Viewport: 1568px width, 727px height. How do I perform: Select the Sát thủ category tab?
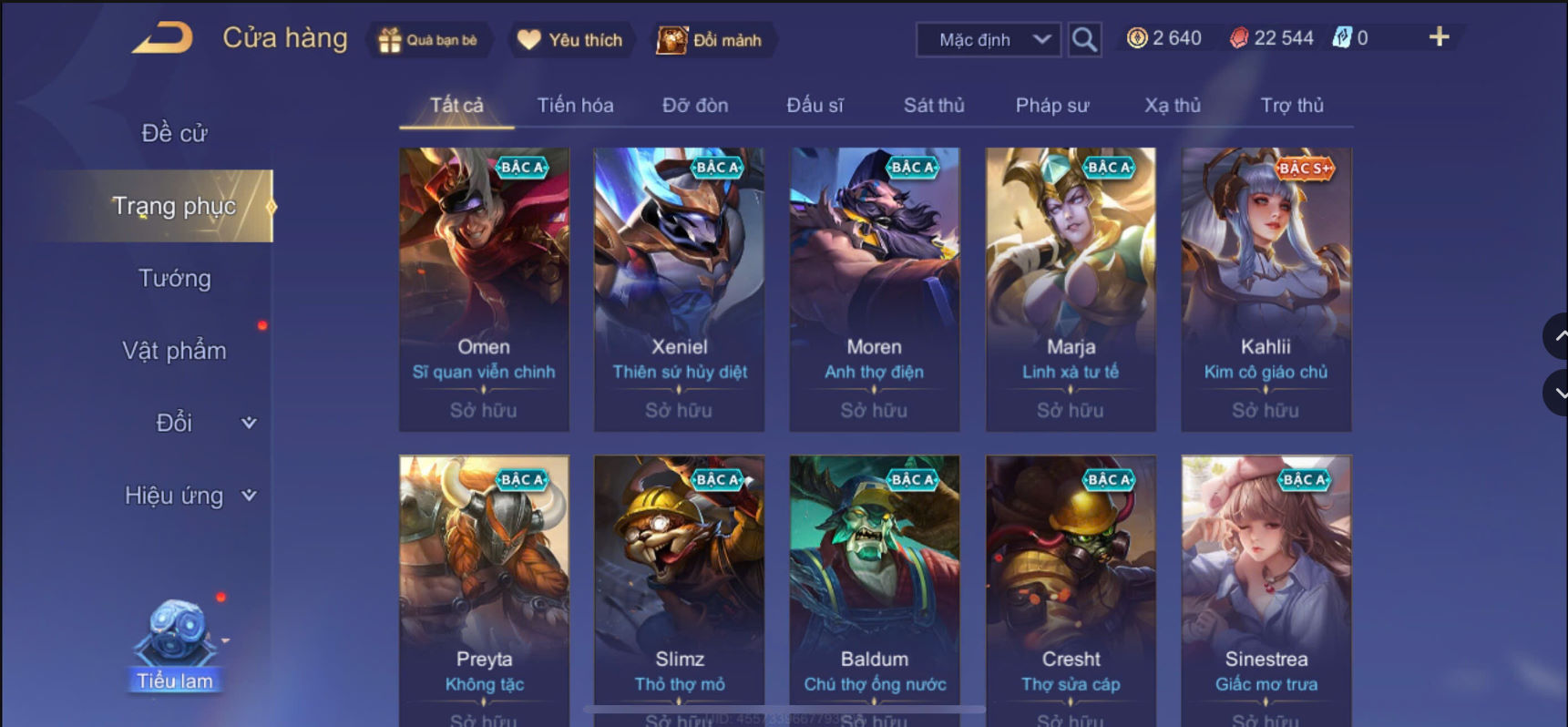[x=934, y=105]
